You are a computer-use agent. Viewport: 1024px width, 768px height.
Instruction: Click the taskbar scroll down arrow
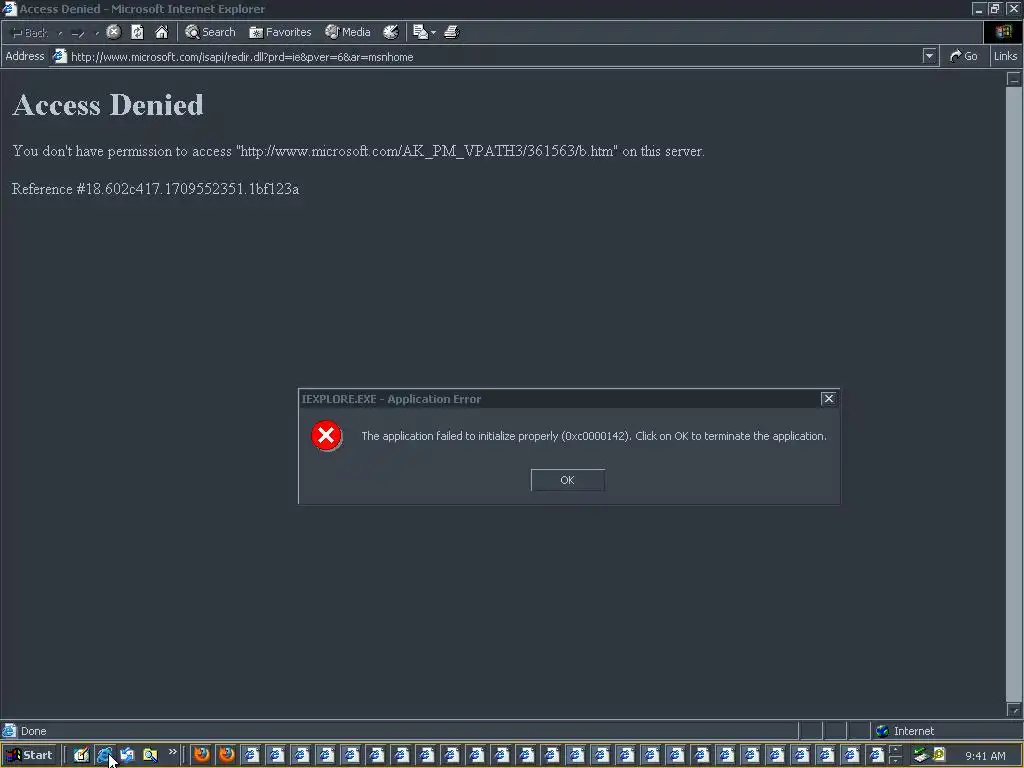pyautogui.click(x=895, y=760)
